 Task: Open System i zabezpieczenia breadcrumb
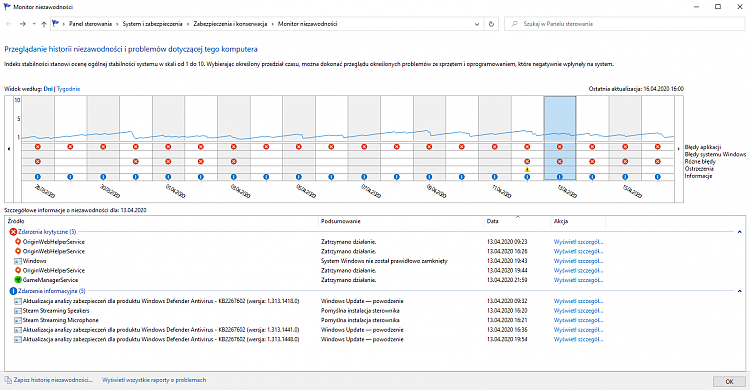[153, 24]
